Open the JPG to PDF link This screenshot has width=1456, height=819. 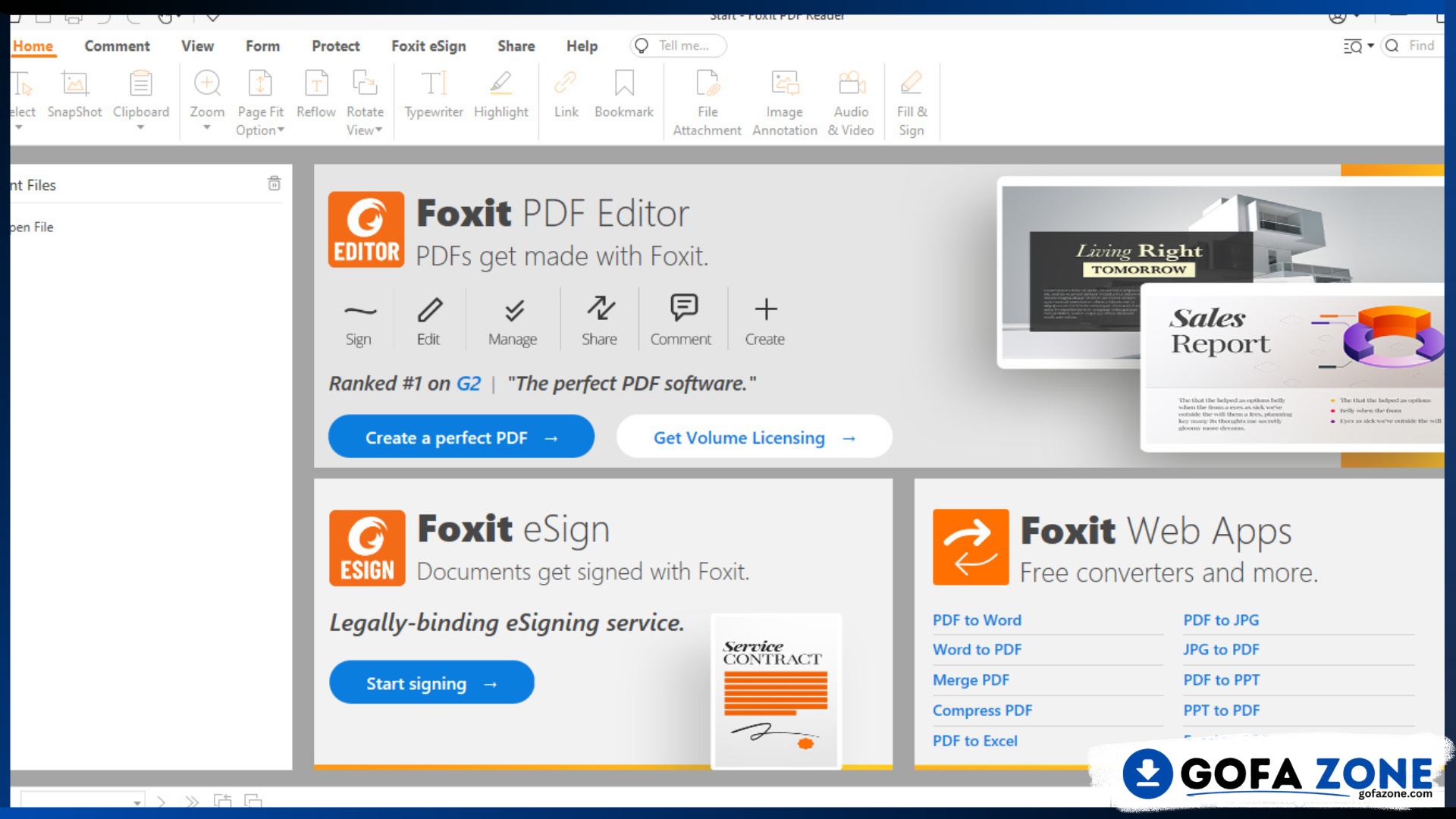[1221, 650]
